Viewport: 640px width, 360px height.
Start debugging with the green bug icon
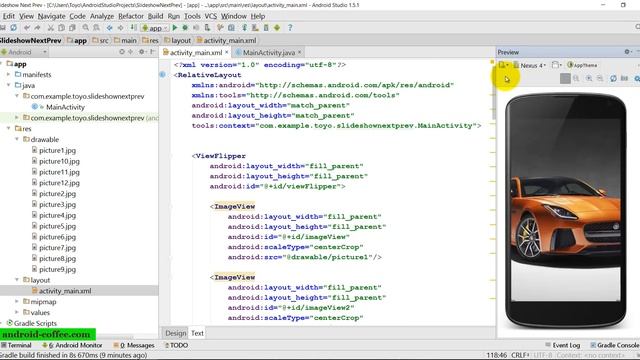pos(185,28)
